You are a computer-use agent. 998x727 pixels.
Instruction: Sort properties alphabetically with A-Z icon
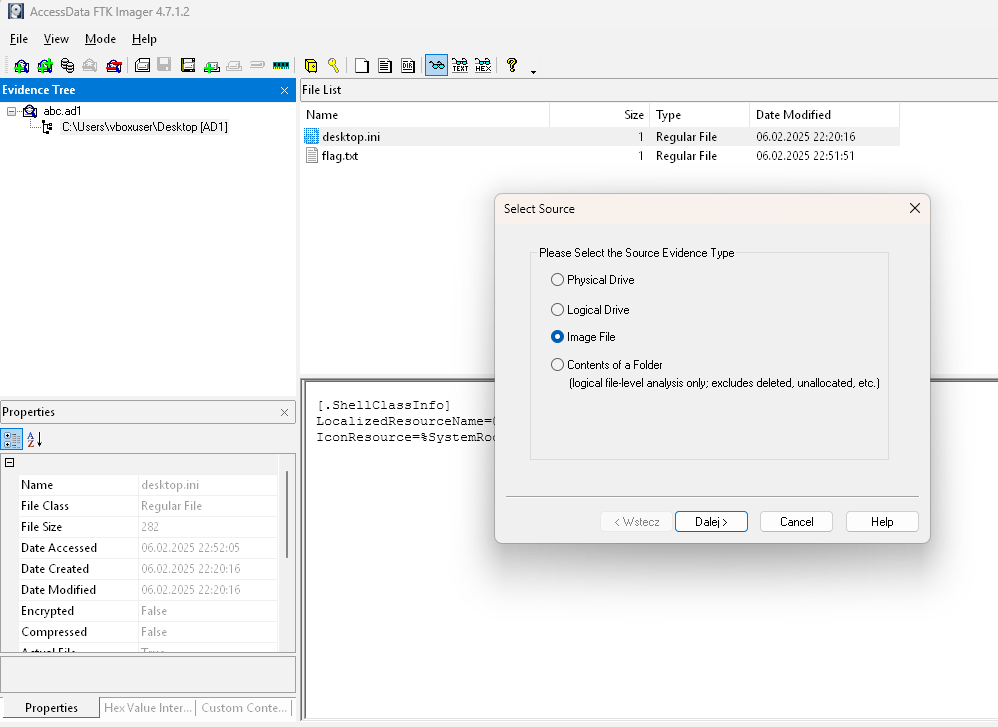(x=34, y=439)
